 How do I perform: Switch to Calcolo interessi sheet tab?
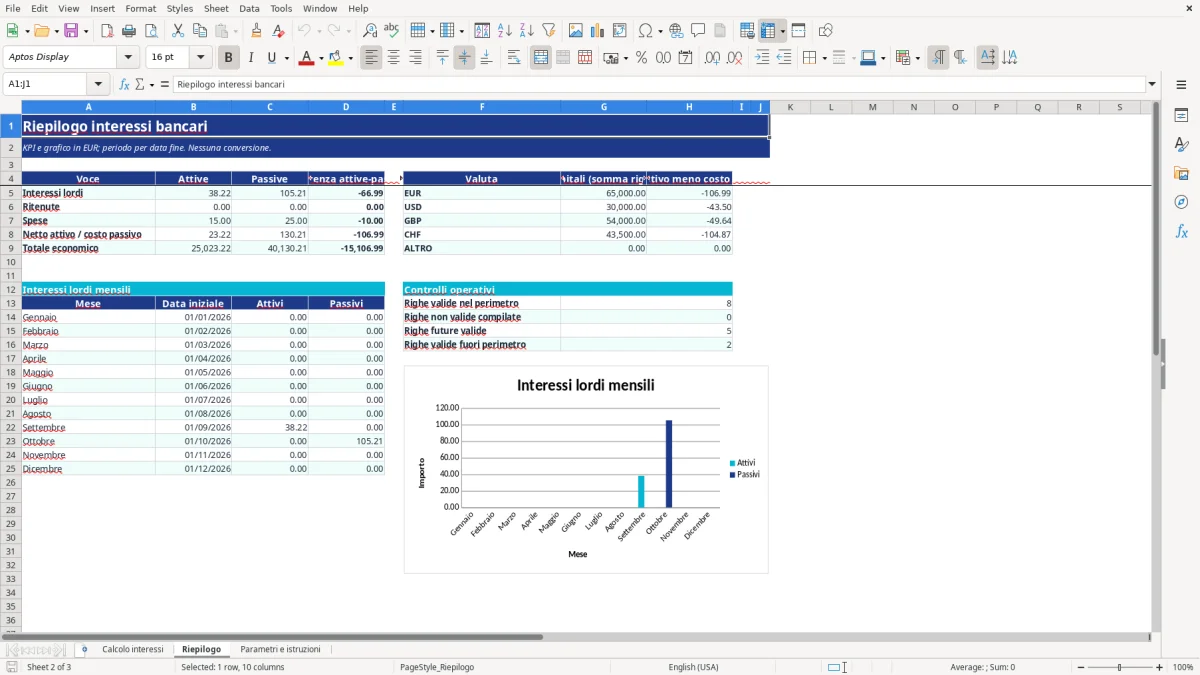[132, 649]
